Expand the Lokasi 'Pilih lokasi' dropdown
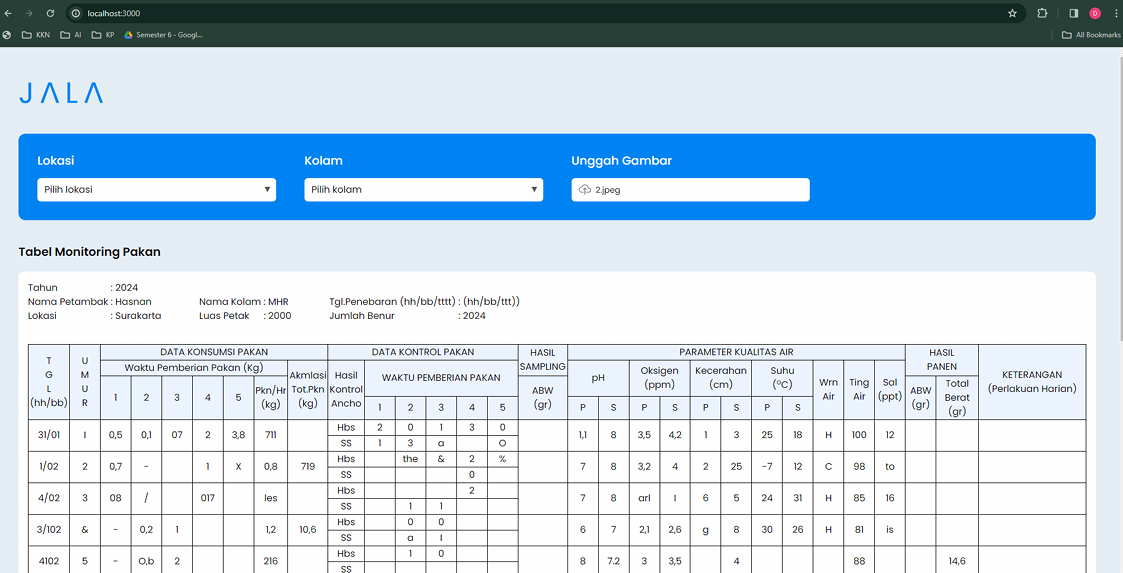This screenshot has width=1123, height=573. (156, 190)
